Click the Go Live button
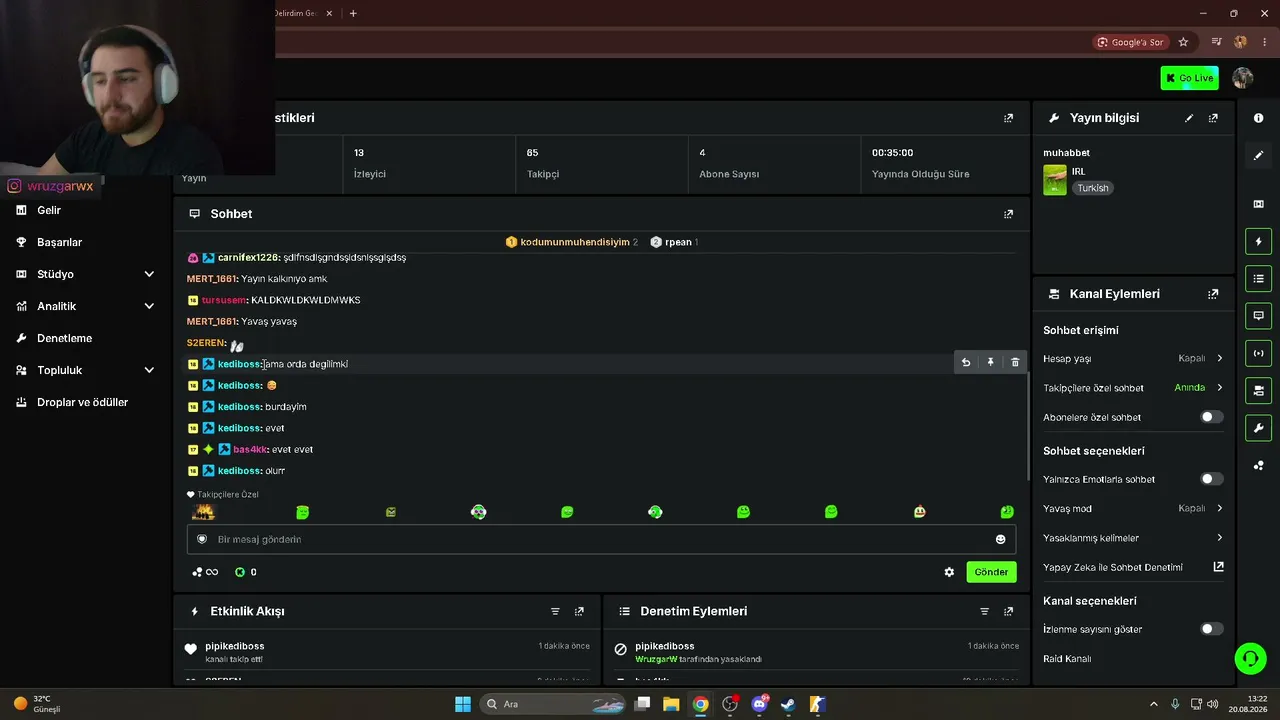Image resolution: width=1280 pixels, height=720 pixels. [1189, 78]
